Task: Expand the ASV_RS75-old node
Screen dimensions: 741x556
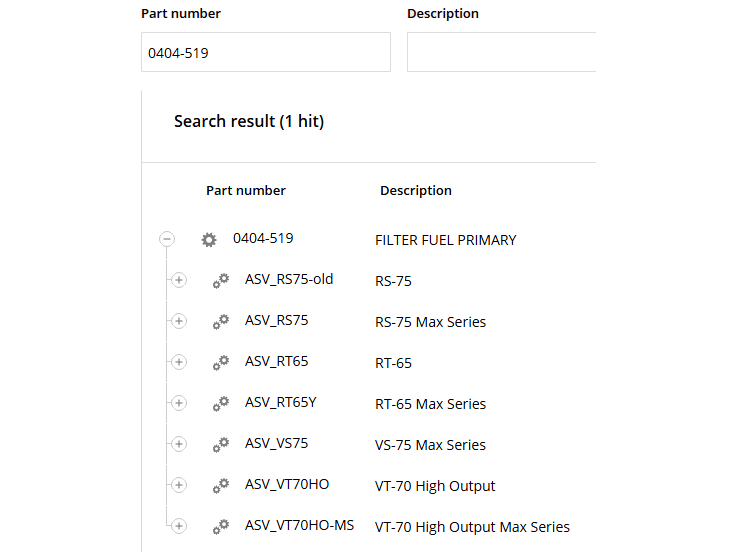Action: tap(179, 280)
